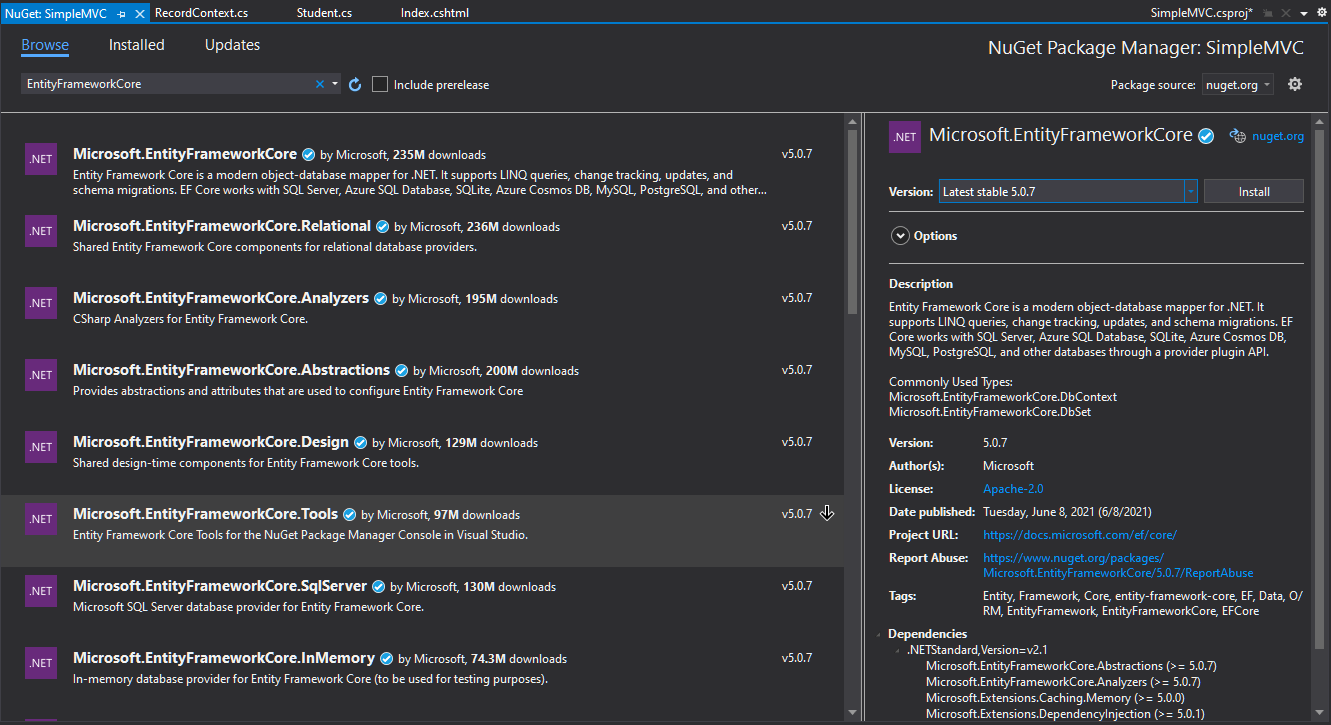The image size is (1331, 725).
Task: Click the Install button
Action: coord(1254,192)
